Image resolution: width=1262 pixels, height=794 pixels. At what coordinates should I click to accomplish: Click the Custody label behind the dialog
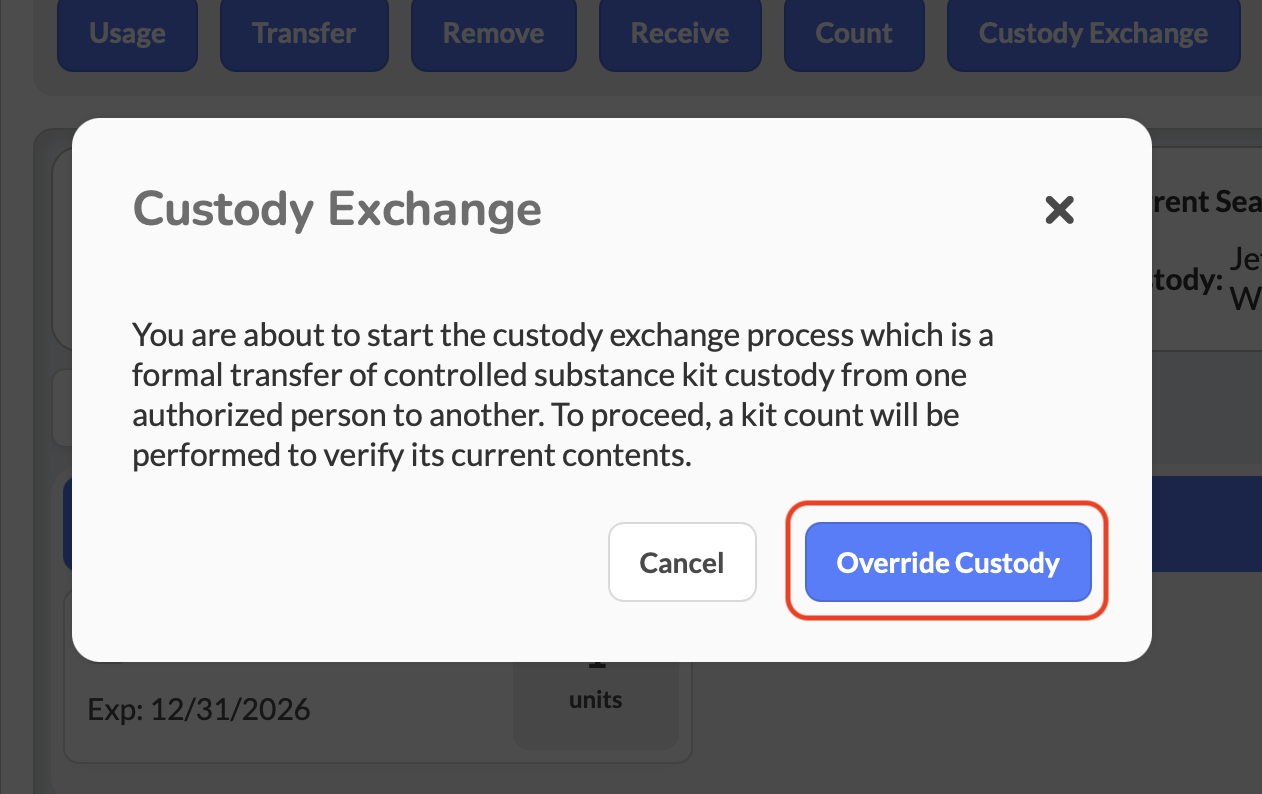pos(1189,281)
